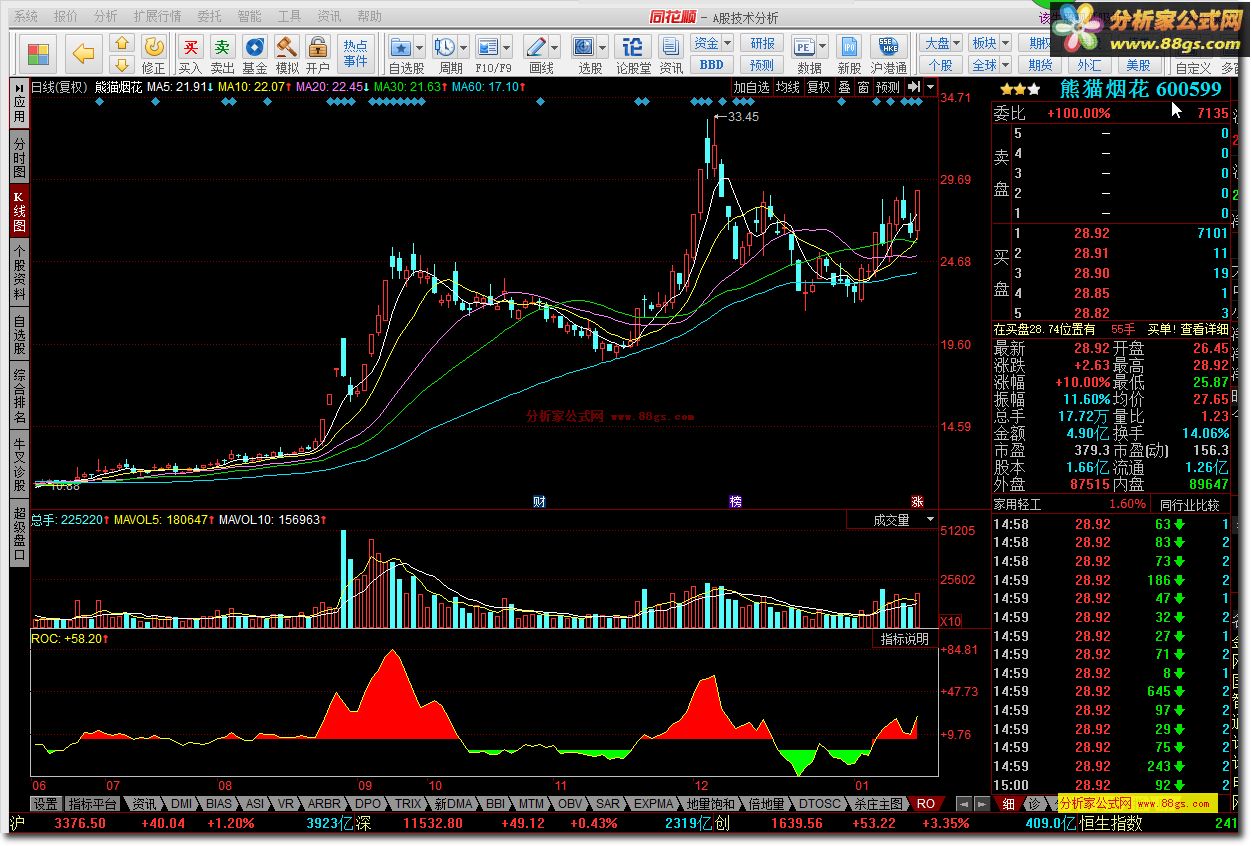Toggle the chart header 预测 option

888,88
